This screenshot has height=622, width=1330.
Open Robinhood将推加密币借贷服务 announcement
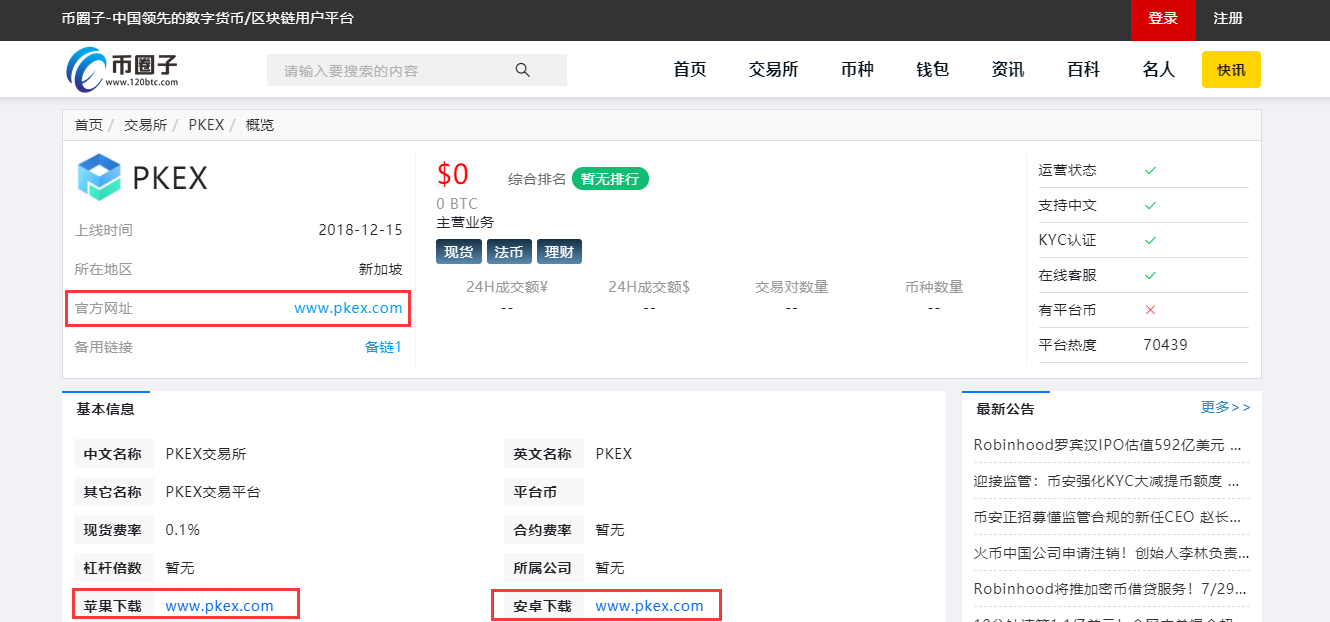coord(1111,589)
